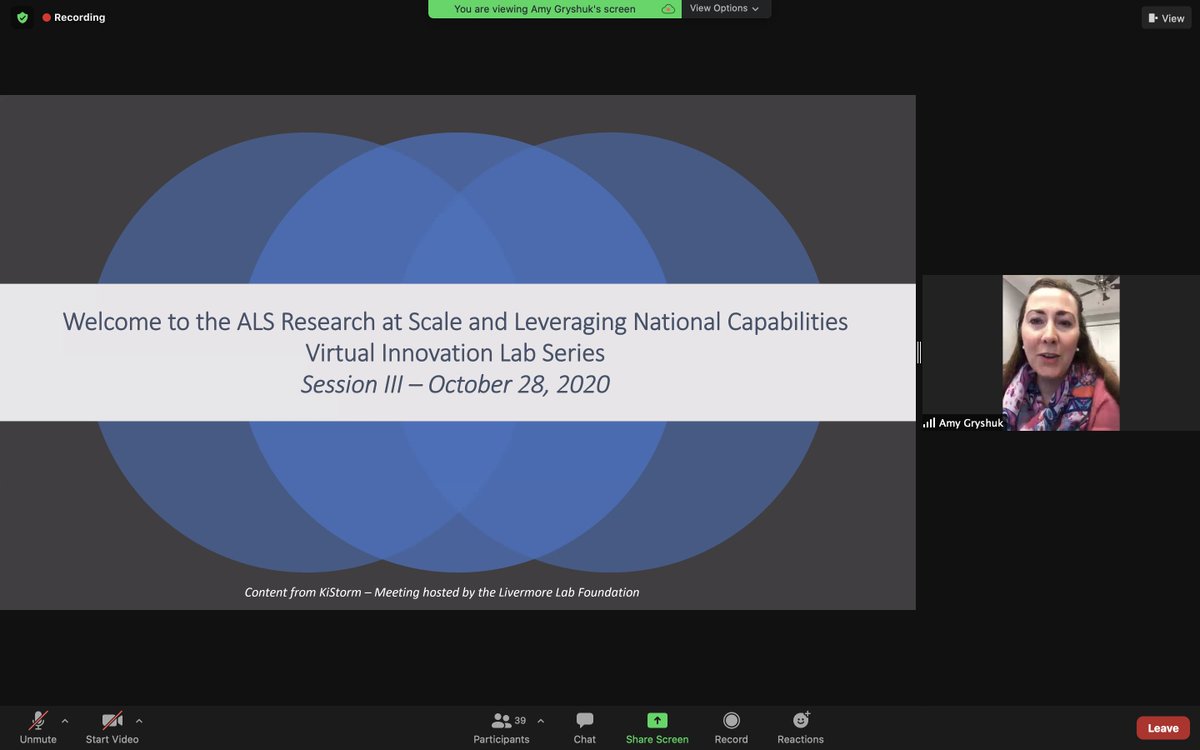Click the 'Session III – October 28, 2020' text
This screenshot has width=1200, height=750.
455,385
